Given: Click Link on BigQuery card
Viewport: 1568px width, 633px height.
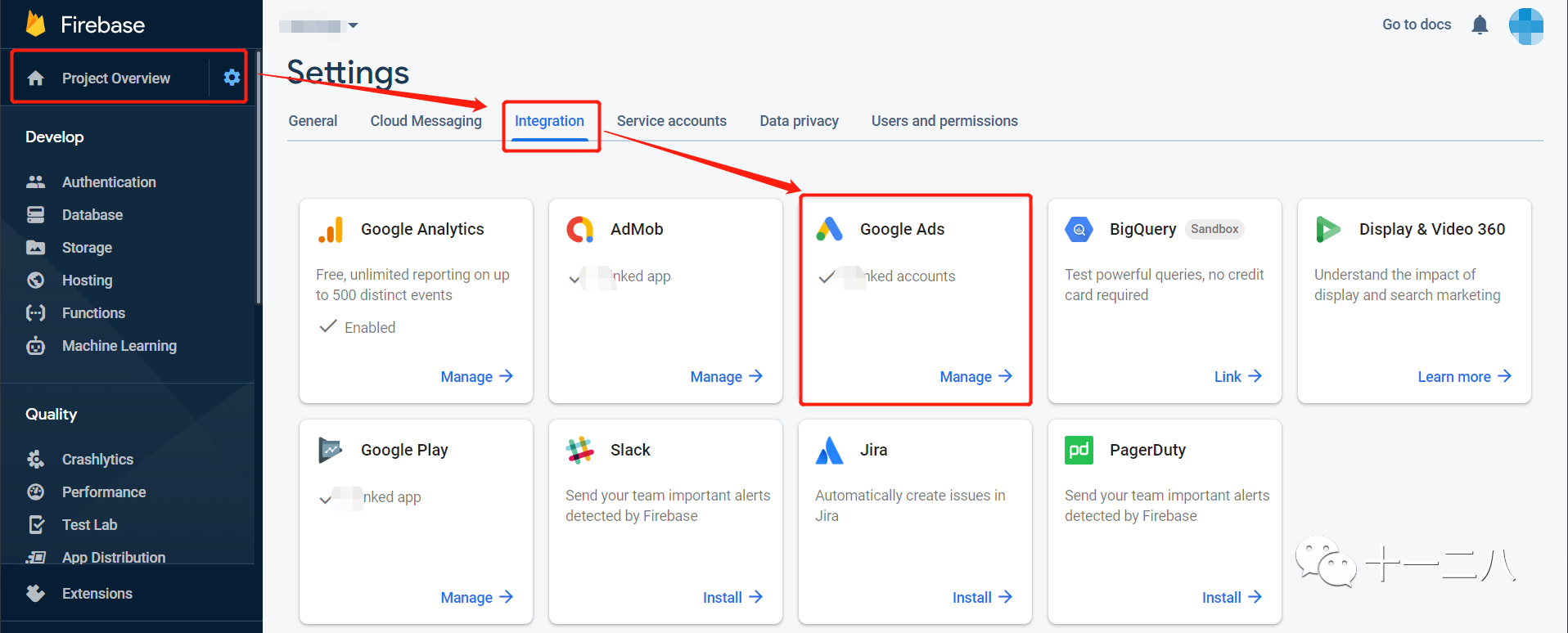Looking at the screenshot, I should click(x=1238, y=376).
